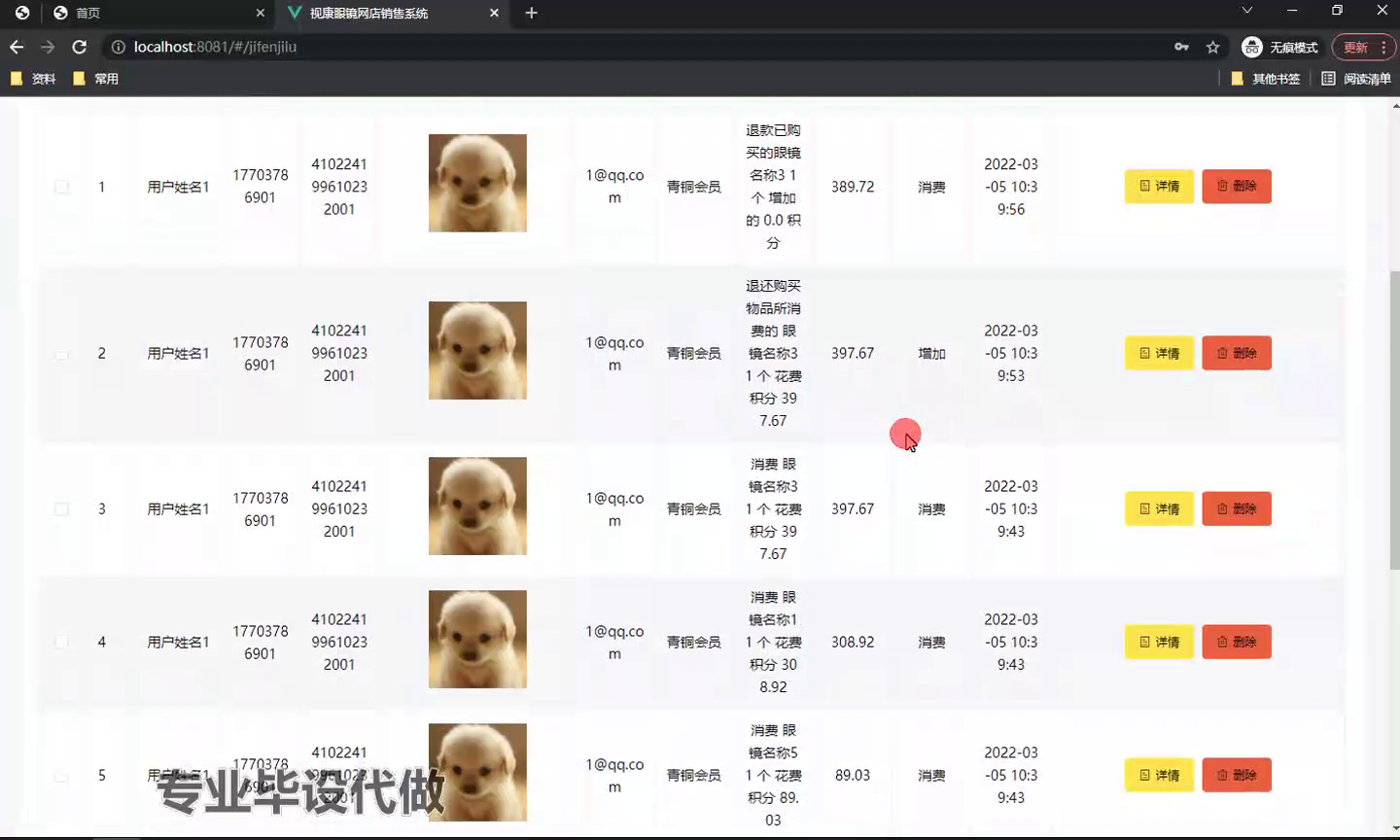Click the 308.92 points value
Image resolution: width=1400 pixels, height=840 pixels.
coord(853,643)
